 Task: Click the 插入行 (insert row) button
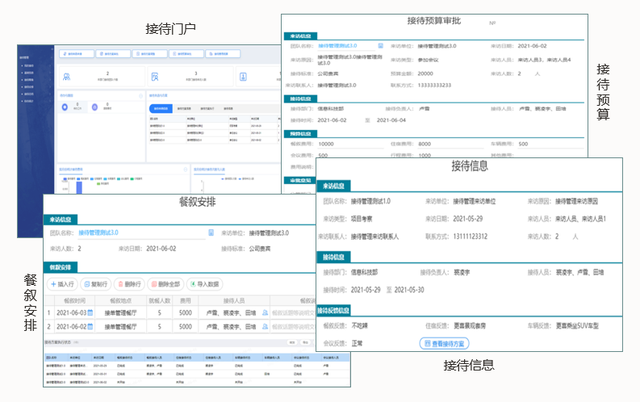pos(66,284)
